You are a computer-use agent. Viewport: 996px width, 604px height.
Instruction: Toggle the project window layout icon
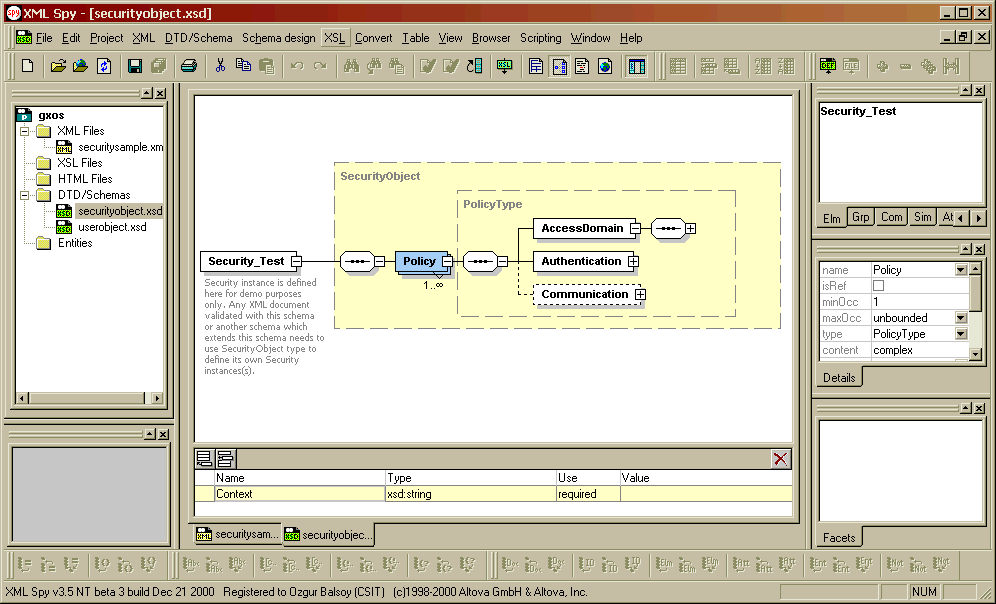coord(636,66)
